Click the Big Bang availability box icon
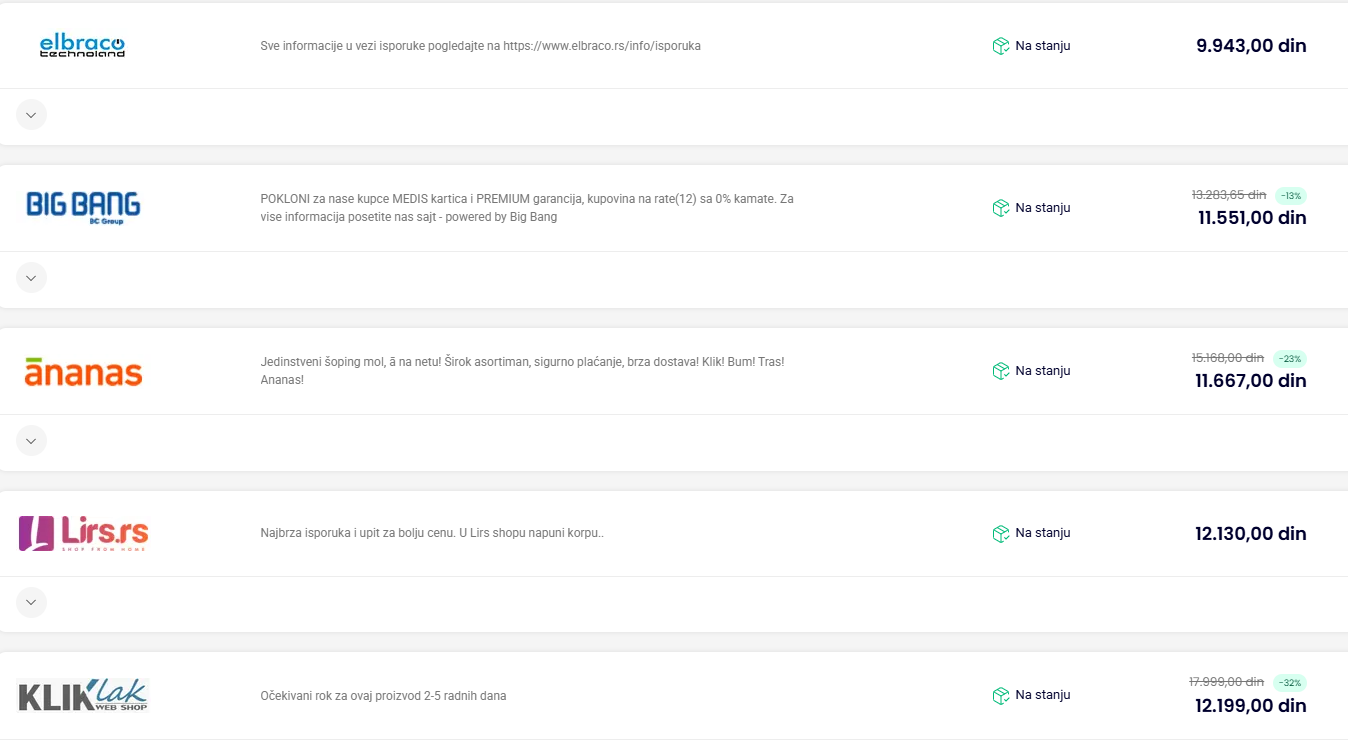Image resolution: width=1348 pixels, height=745 pixels. (x=1000, y=208)
